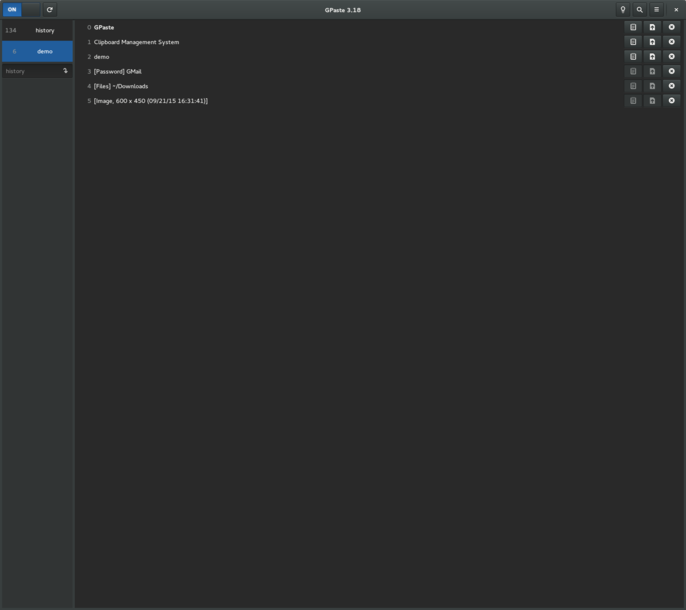Open the hamburger menu in header bar
The width and height of the screenshot is (686, 610).
[657, 10]
